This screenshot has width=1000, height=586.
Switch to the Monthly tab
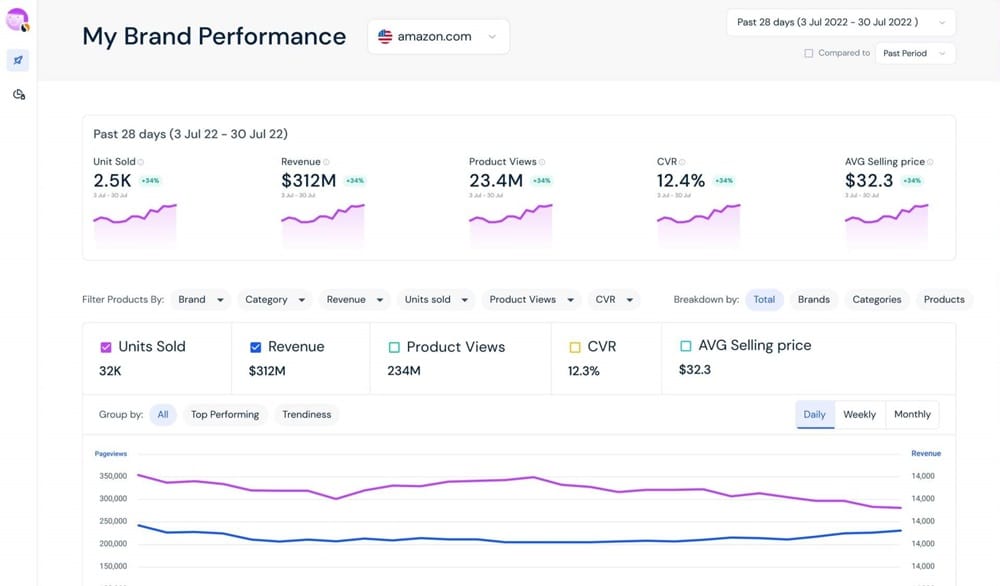pos(911,414)
